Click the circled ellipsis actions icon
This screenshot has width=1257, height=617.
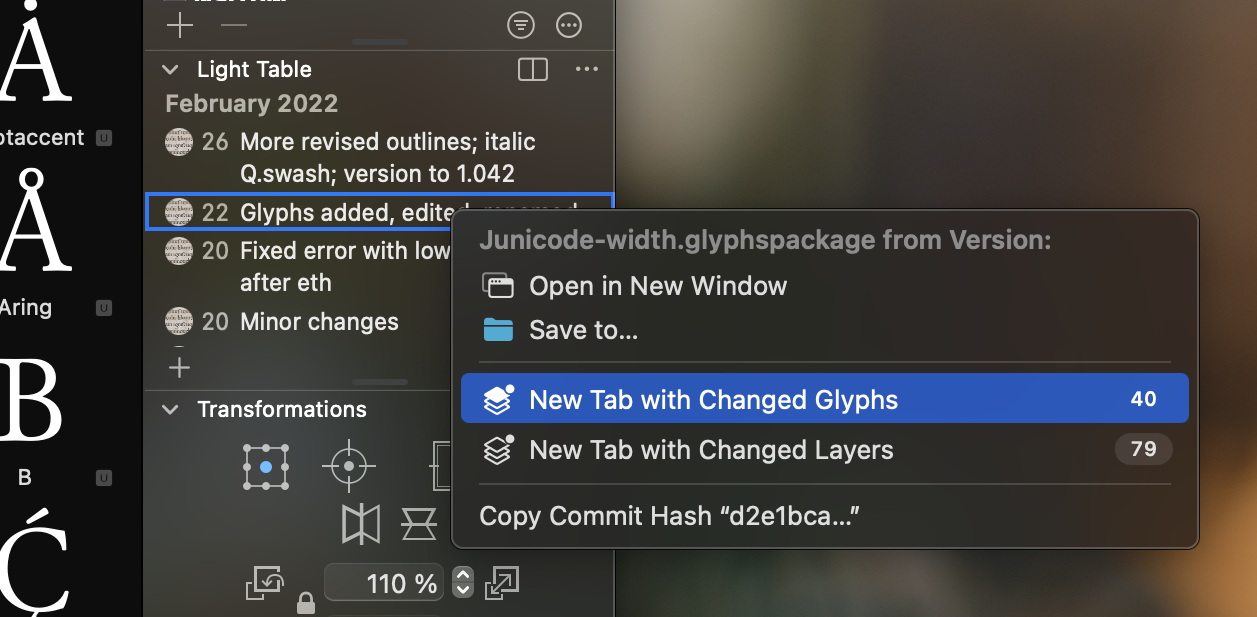(569, 25)
